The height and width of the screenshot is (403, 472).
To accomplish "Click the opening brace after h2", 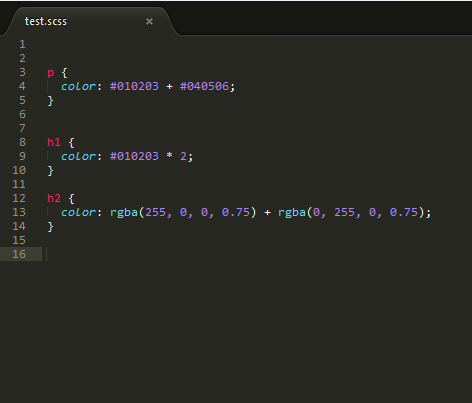I will (x=71, y=199).
